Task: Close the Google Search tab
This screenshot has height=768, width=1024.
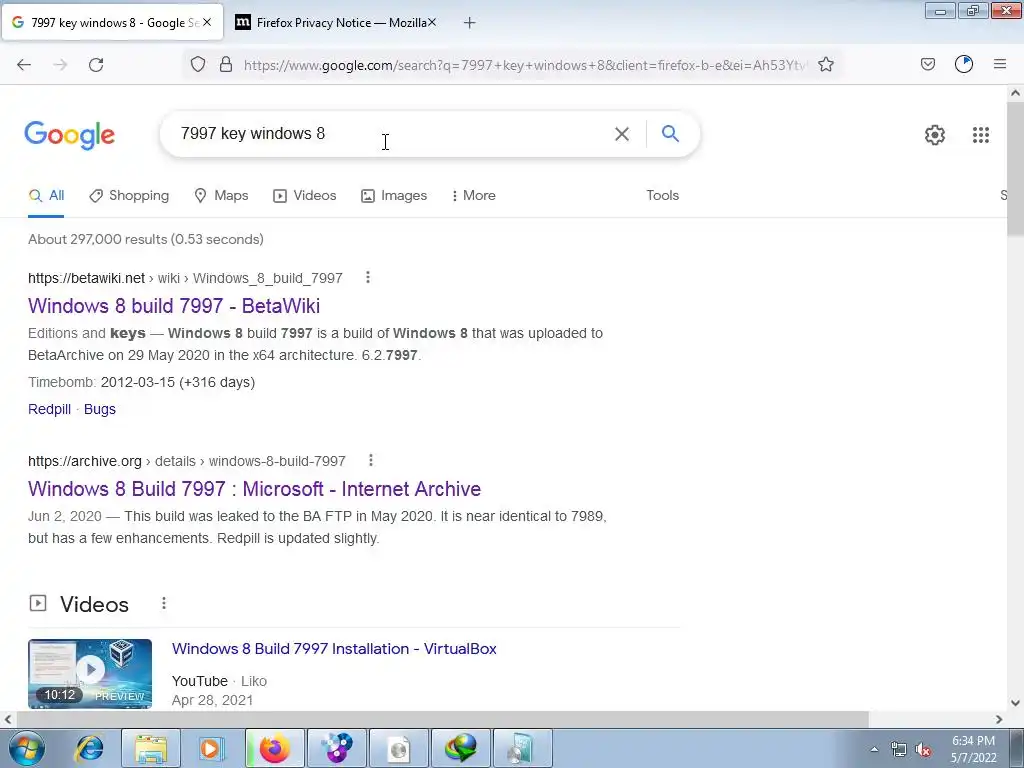Action: tap(206, 22)
